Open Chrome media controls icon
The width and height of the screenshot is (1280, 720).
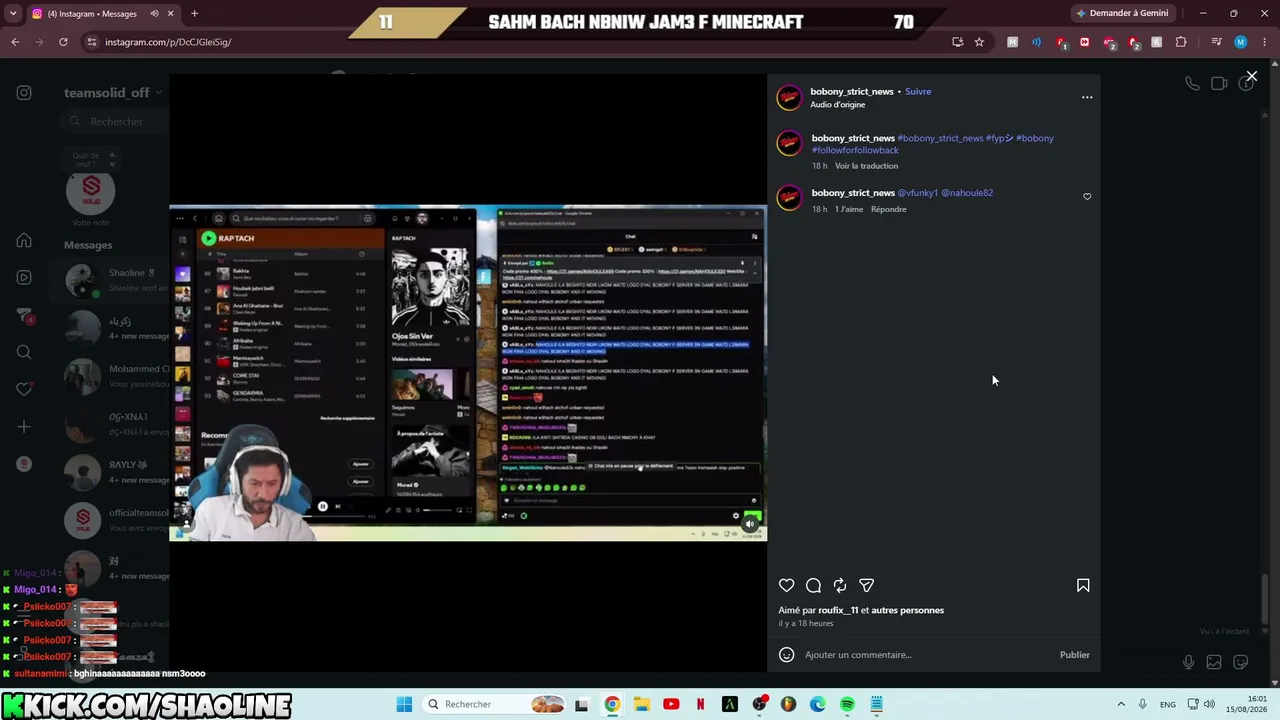1216,42
